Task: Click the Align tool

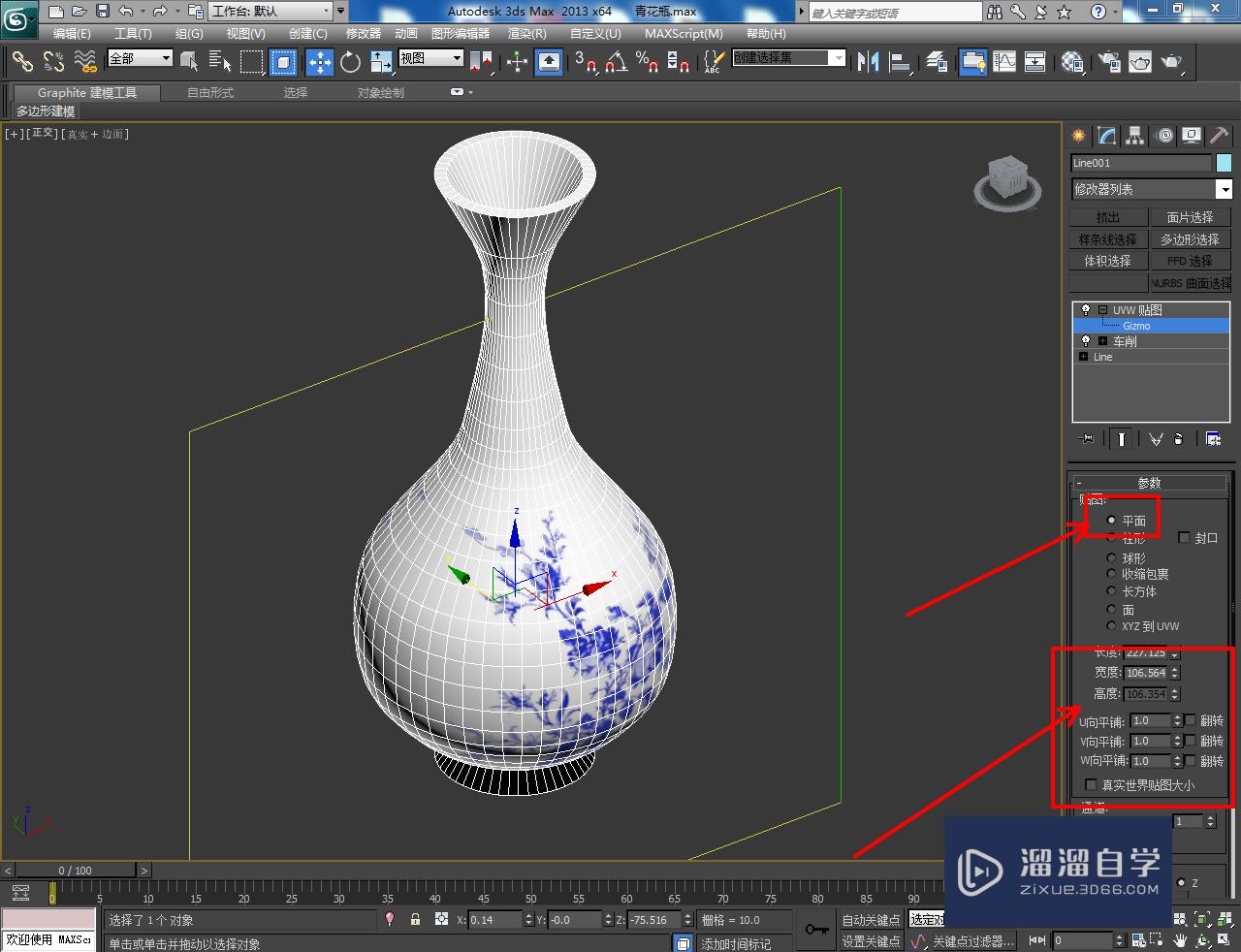Action: click(901, 62)
